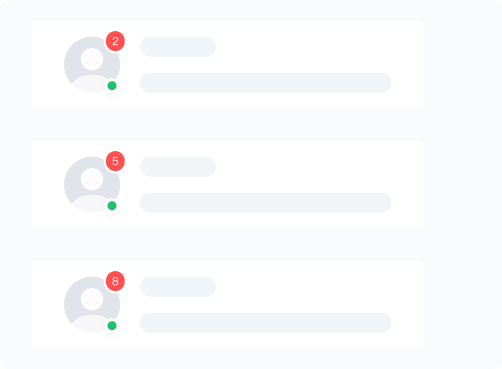Select the long message placeholder in second card
The height and width of the screenshot is (369, 502).
265,203
